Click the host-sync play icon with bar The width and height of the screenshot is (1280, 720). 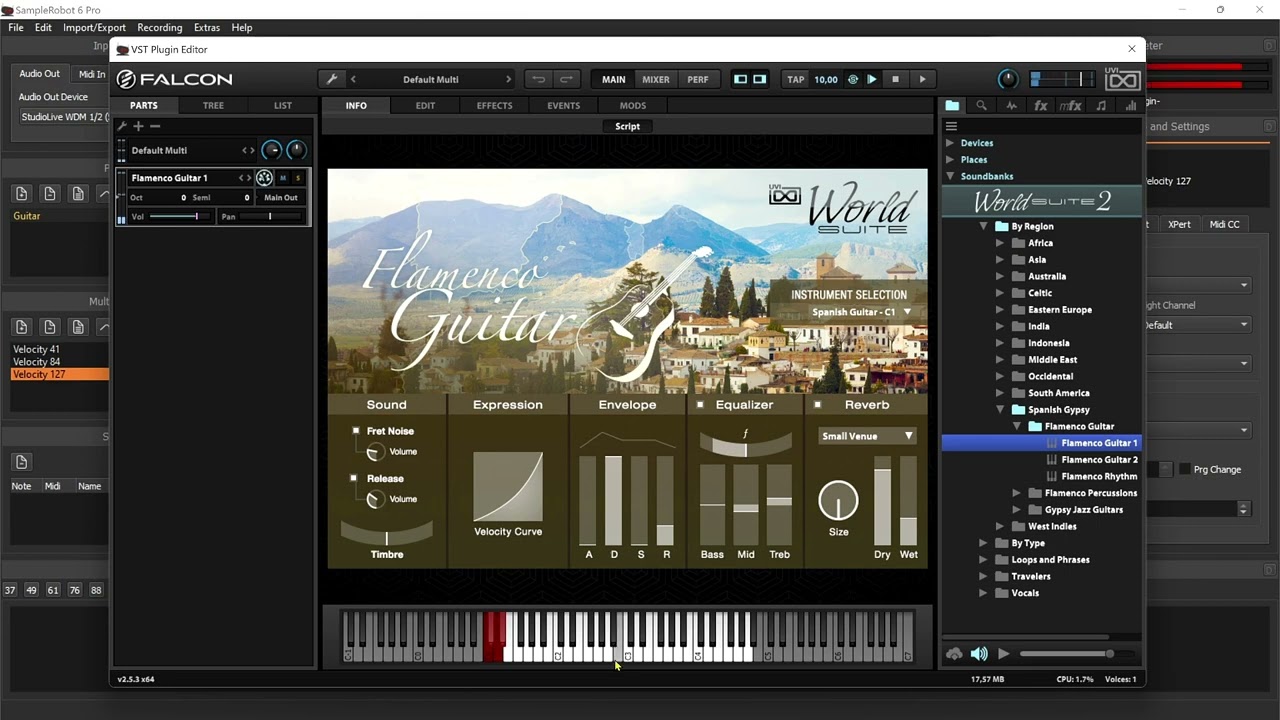click(872, 79)
